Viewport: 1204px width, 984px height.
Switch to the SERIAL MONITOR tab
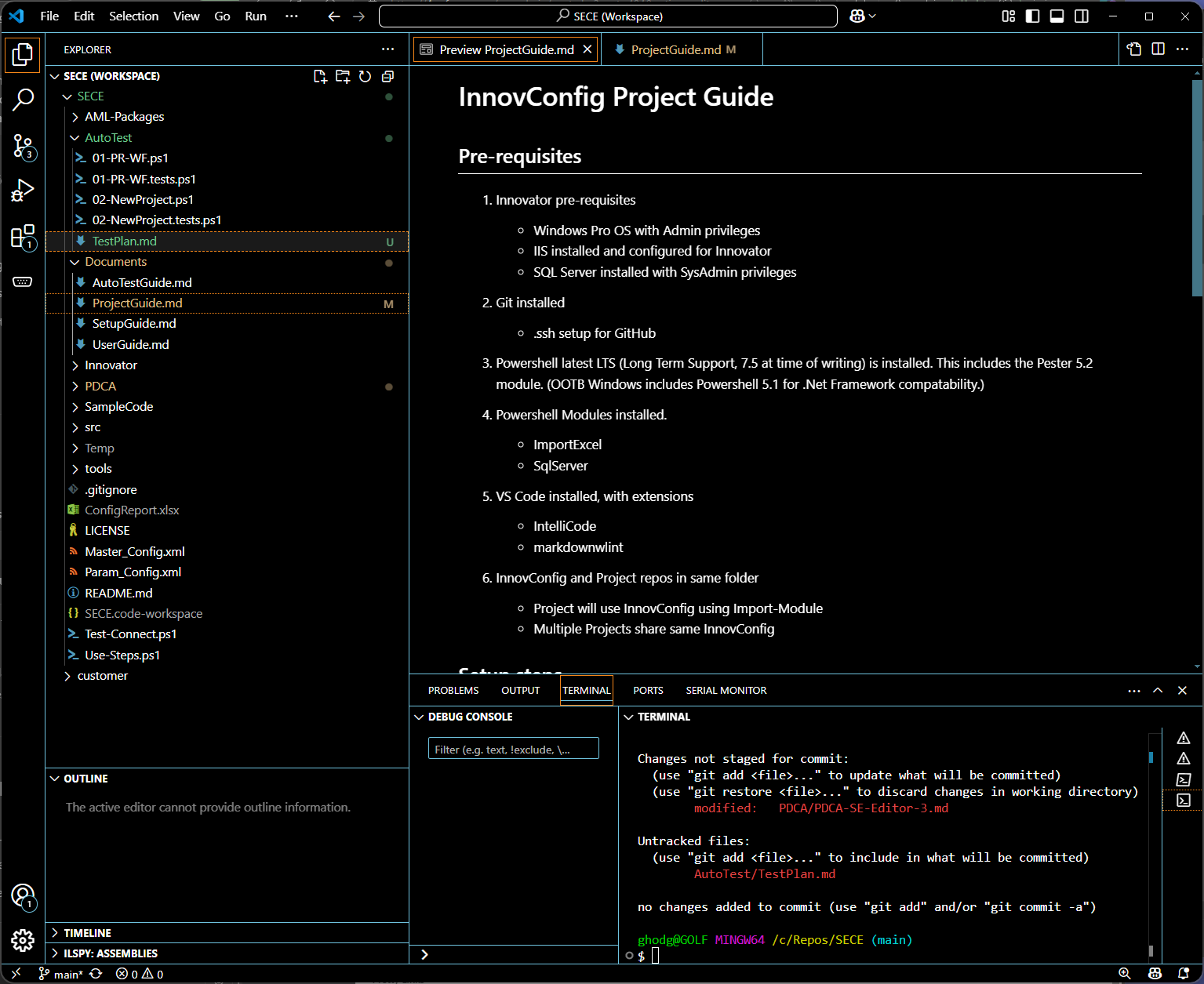[x=726, y=690]
